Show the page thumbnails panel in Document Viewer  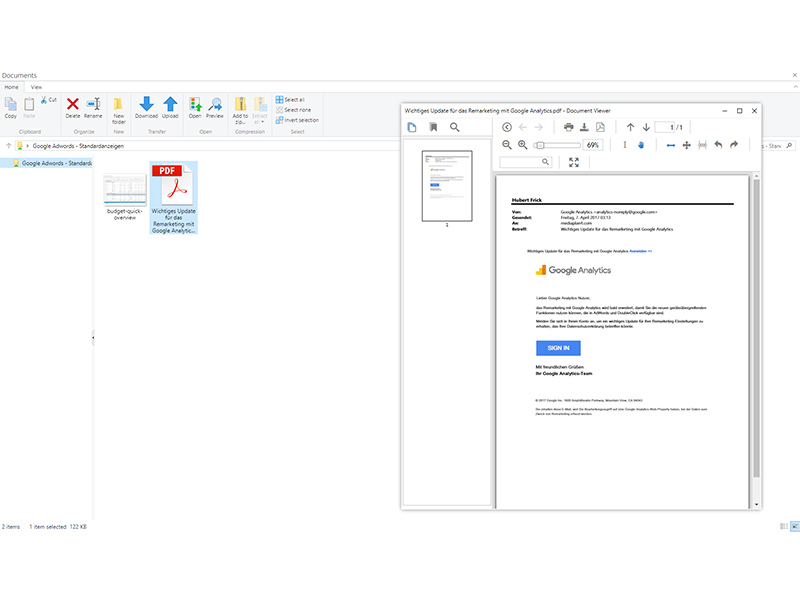click(x=412, y=128)
